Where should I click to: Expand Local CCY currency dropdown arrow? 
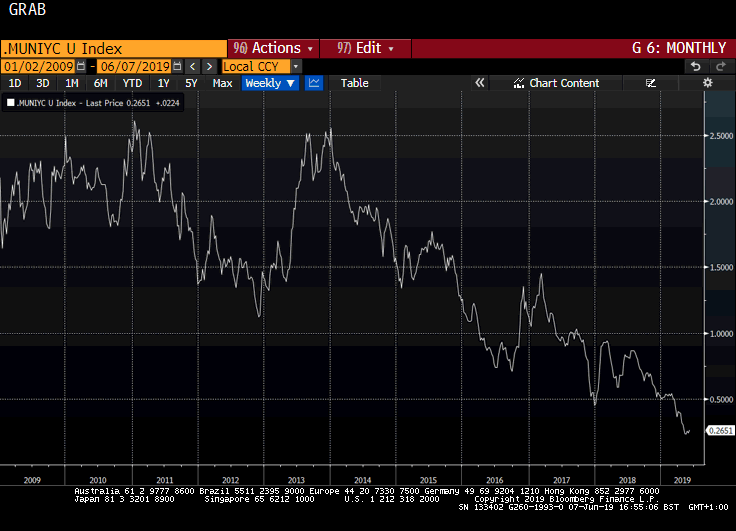pos(296,66)
